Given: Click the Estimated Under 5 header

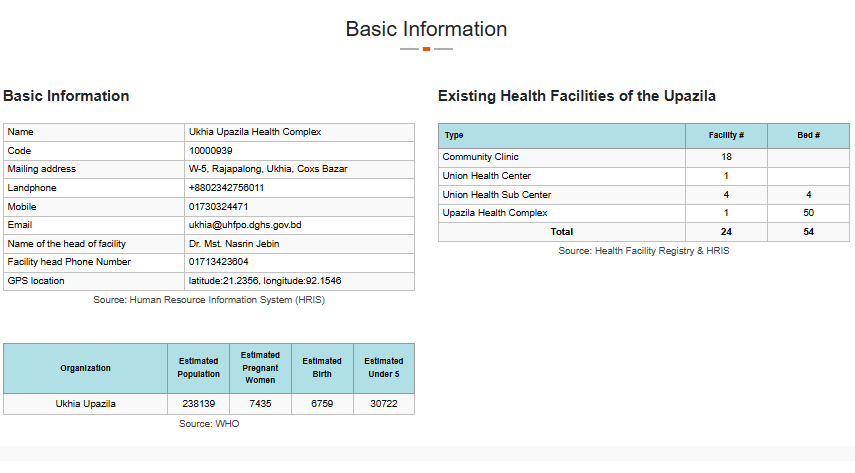Looking at the screenshot, I should coord(383,368).
